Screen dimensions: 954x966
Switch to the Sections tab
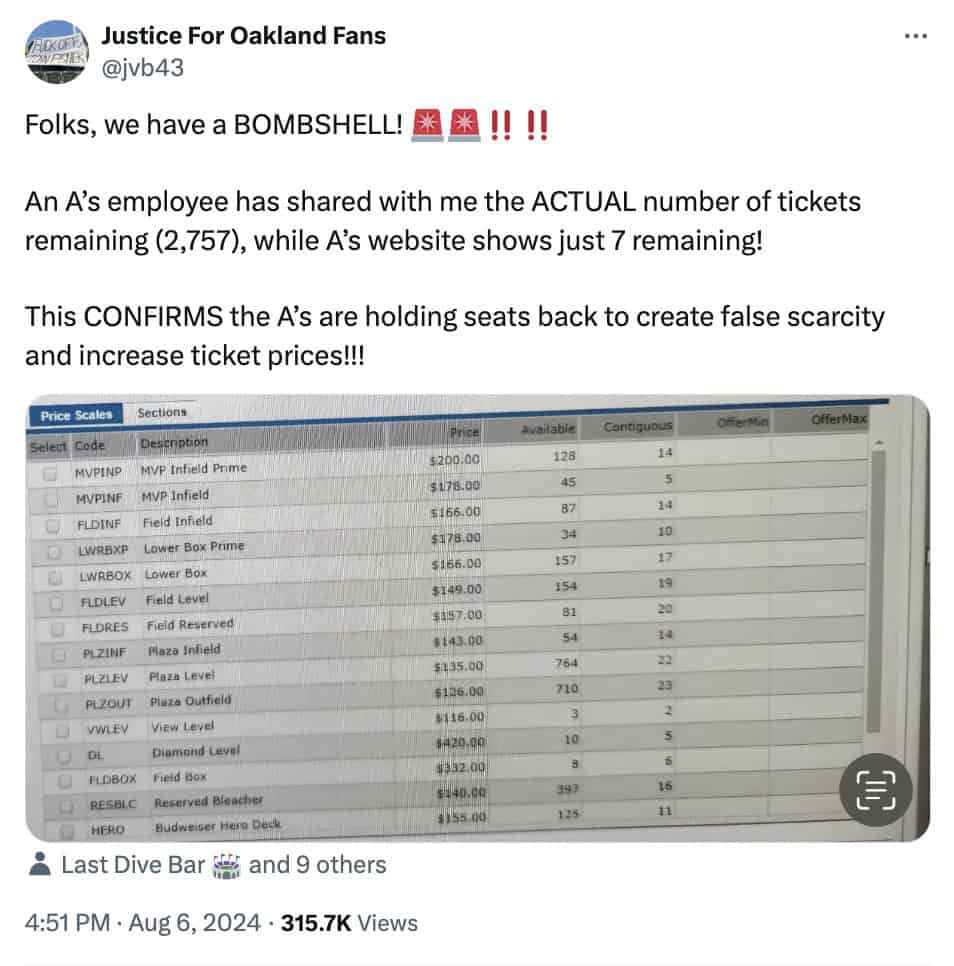point(162,412)
